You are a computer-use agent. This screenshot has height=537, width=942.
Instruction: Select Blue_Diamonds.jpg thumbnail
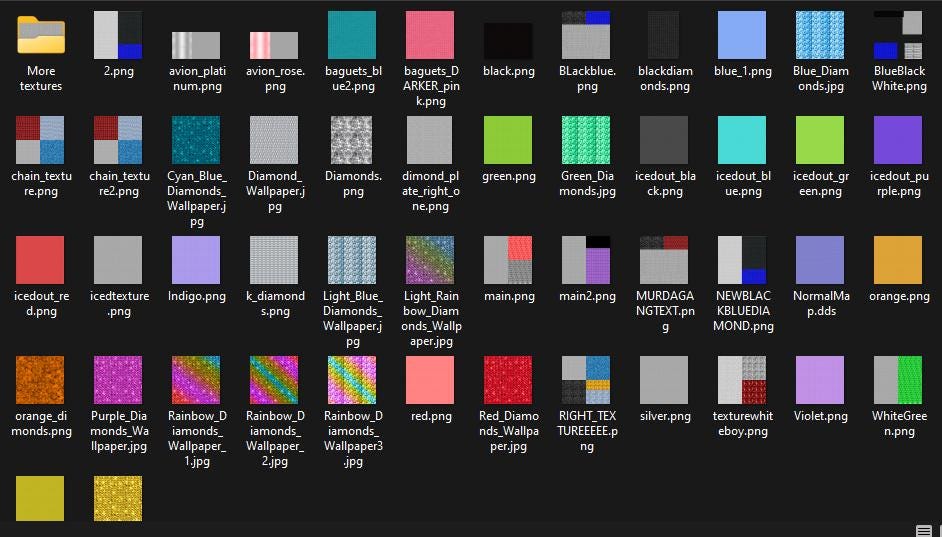(x=820, y=35)
